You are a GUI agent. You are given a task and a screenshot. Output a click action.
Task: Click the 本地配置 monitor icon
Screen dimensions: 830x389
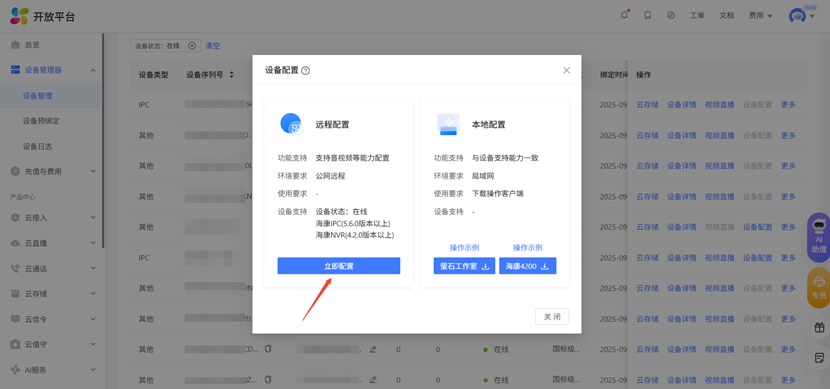448,124
